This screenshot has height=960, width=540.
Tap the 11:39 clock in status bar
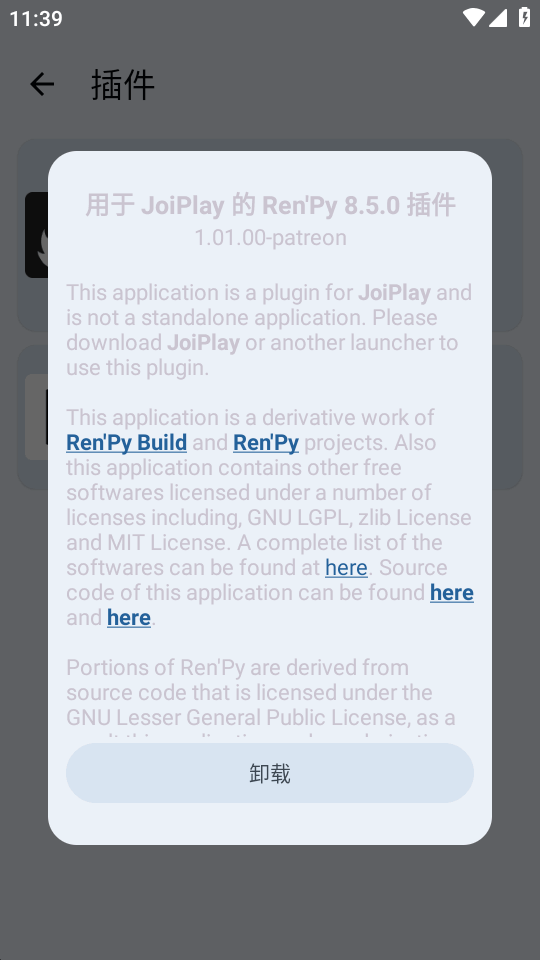tap(36, 18)
